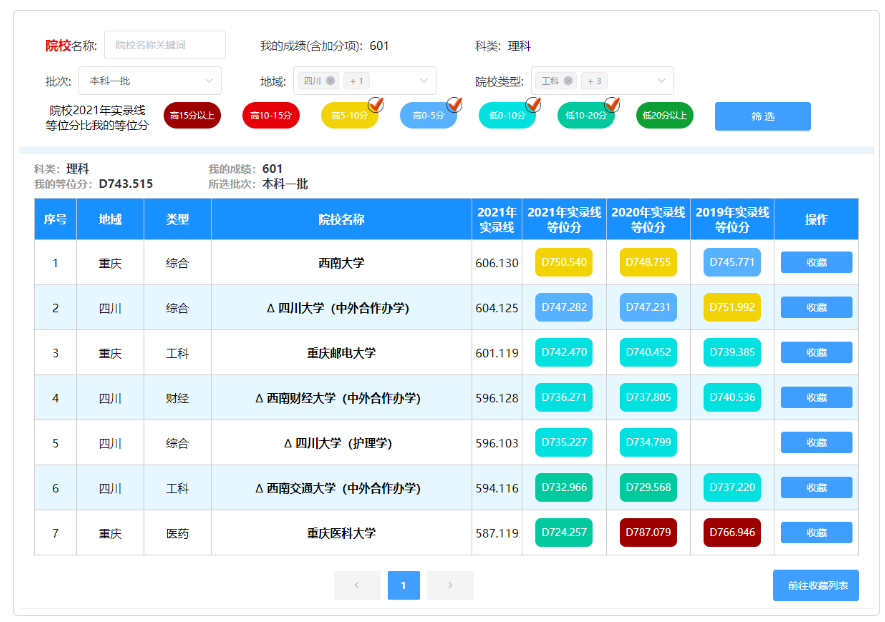Click the +1 extra regions tag
This screenshot has height=622, width=885.
coord(356,81)
